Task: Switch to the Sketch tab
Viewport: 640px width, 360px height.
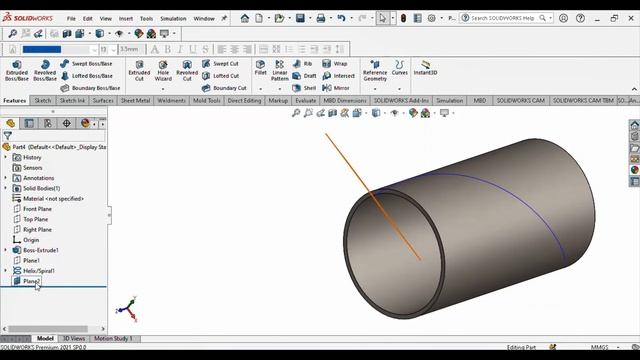Action: click(x=43, y=100)
